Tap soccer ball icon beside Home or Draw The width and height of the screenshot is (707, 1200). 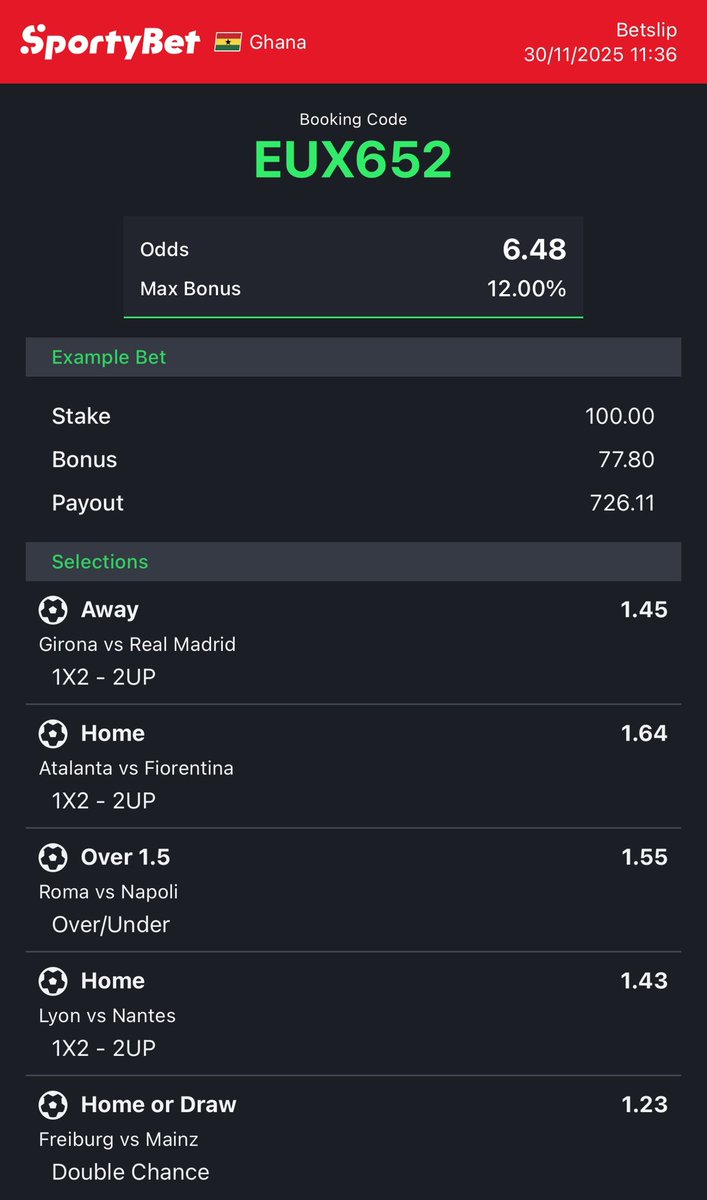point(53,1105)
